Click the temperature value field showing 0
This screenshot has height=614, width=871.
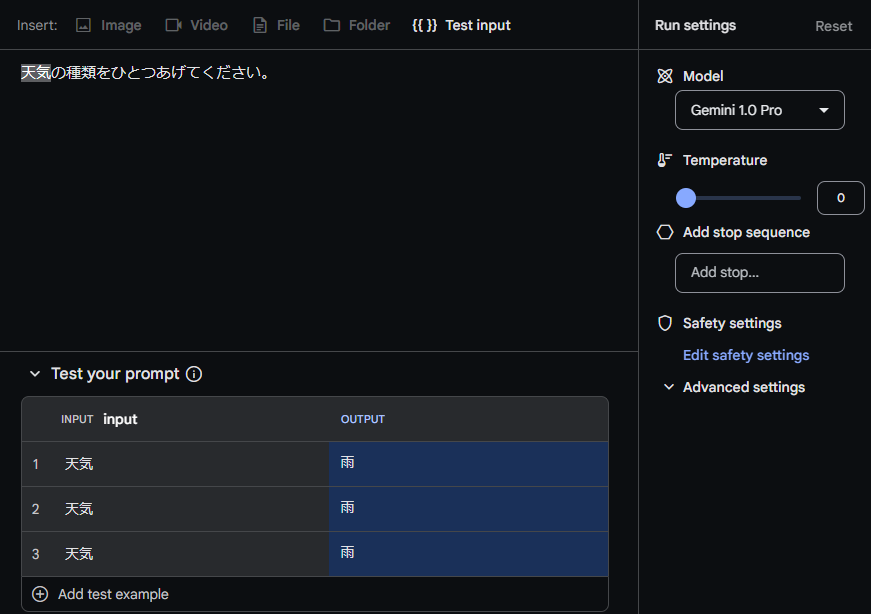840,198
